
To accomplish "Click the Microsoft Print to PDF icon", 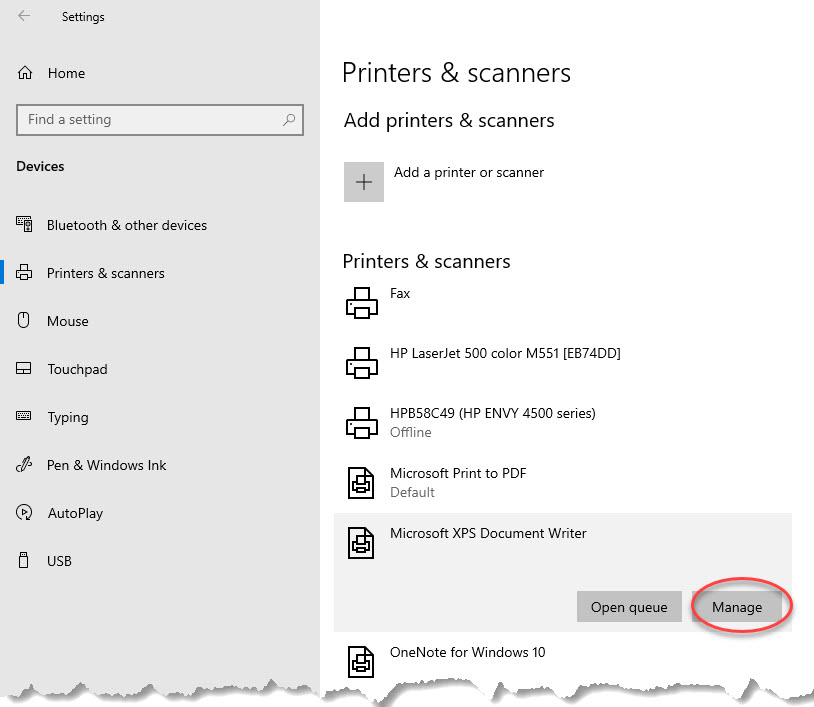I will 361,483.
